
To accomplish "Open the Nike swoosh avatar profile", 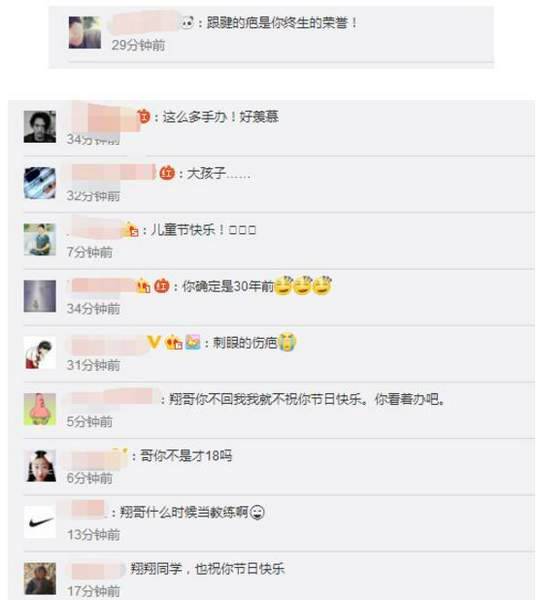I will click(40, 522).
